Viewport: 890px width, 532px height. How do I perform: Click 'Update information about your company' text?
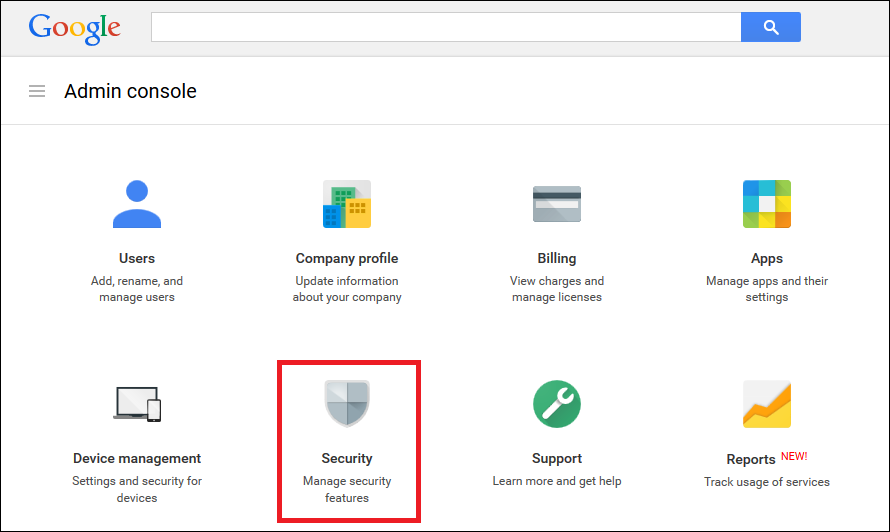point(347,289)
